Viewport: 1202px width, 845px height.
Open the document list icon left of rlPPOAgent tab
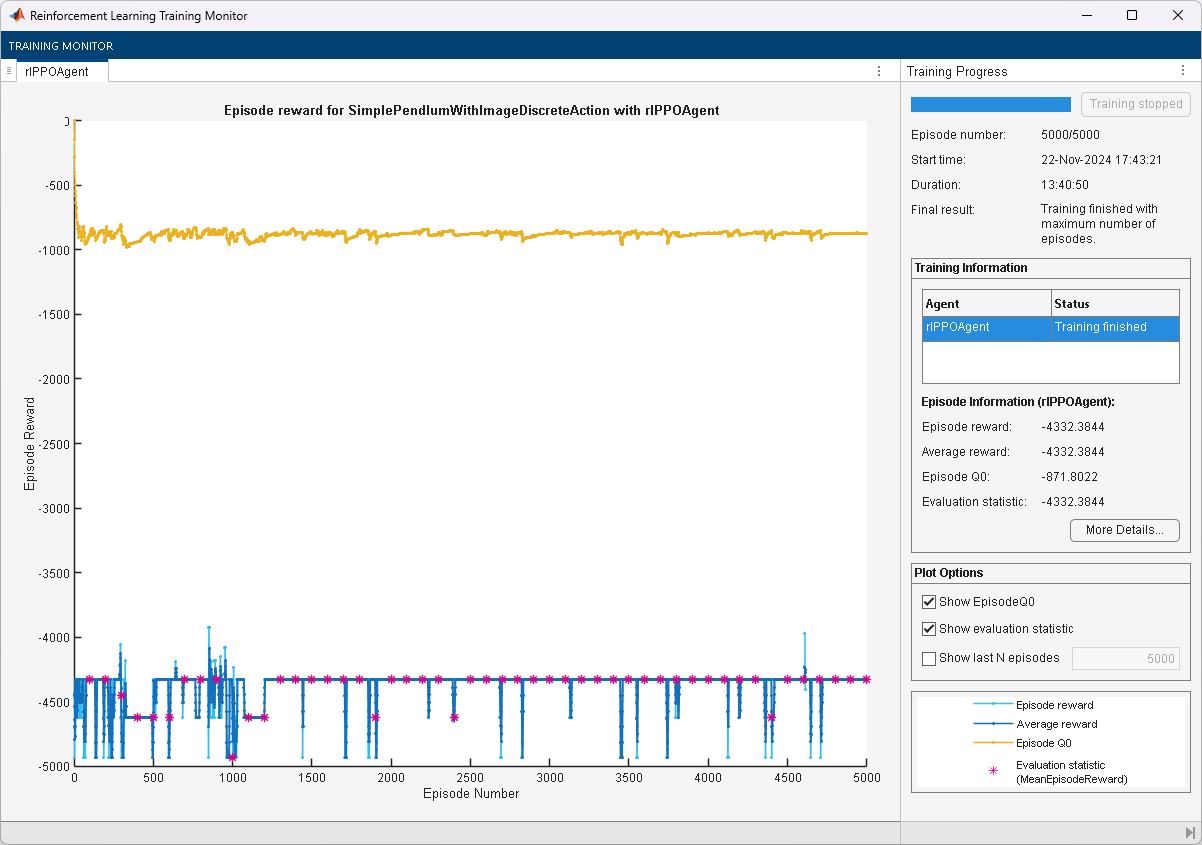coord(9,71)
